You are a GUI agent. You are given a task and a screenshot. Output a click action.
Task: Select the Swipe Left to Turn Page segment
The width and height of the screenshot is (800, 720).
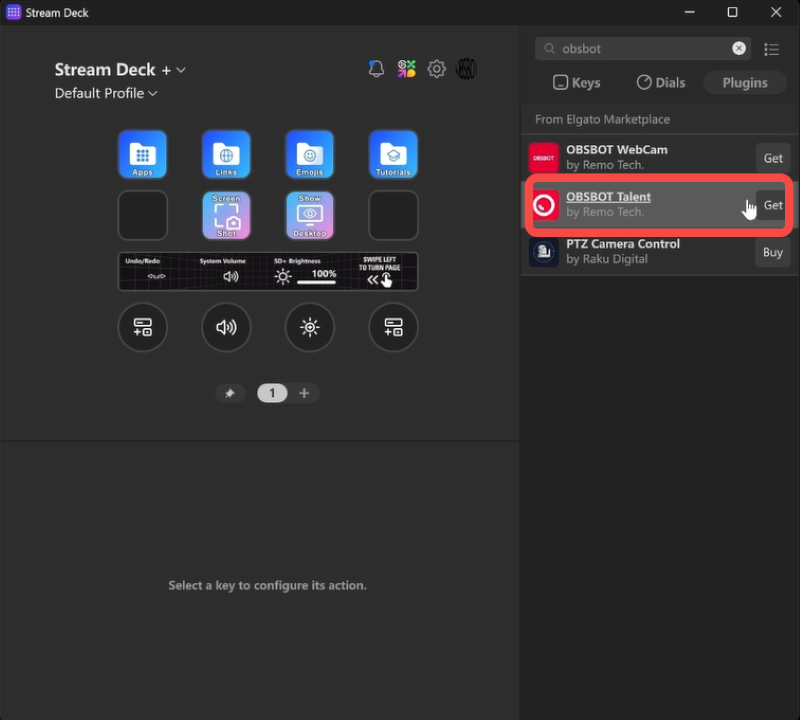click(380, 271)
